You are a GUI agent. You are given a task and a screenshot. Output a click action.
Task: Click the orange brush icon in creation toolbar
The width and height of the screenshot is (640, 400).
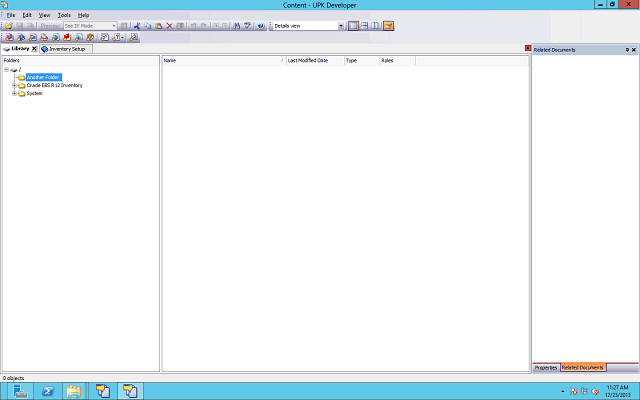coord(90,38)
